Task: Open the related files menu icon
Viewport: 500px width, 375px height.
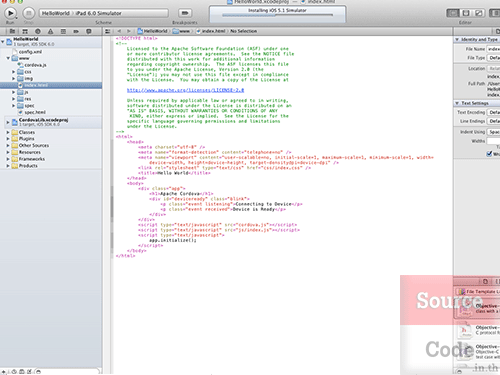Action: pyautogui.click(x=107, y=31)
